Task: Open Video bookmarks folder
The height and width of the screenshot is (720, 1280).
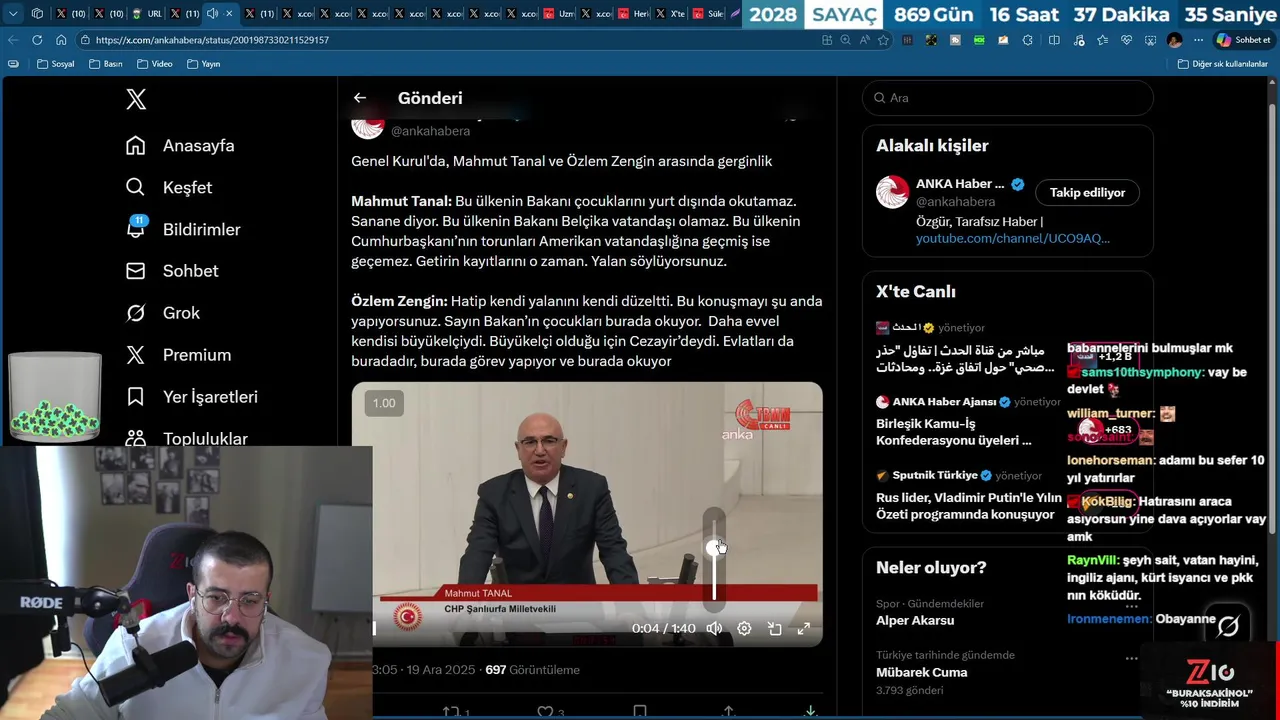Action: (x=155, y=64)
